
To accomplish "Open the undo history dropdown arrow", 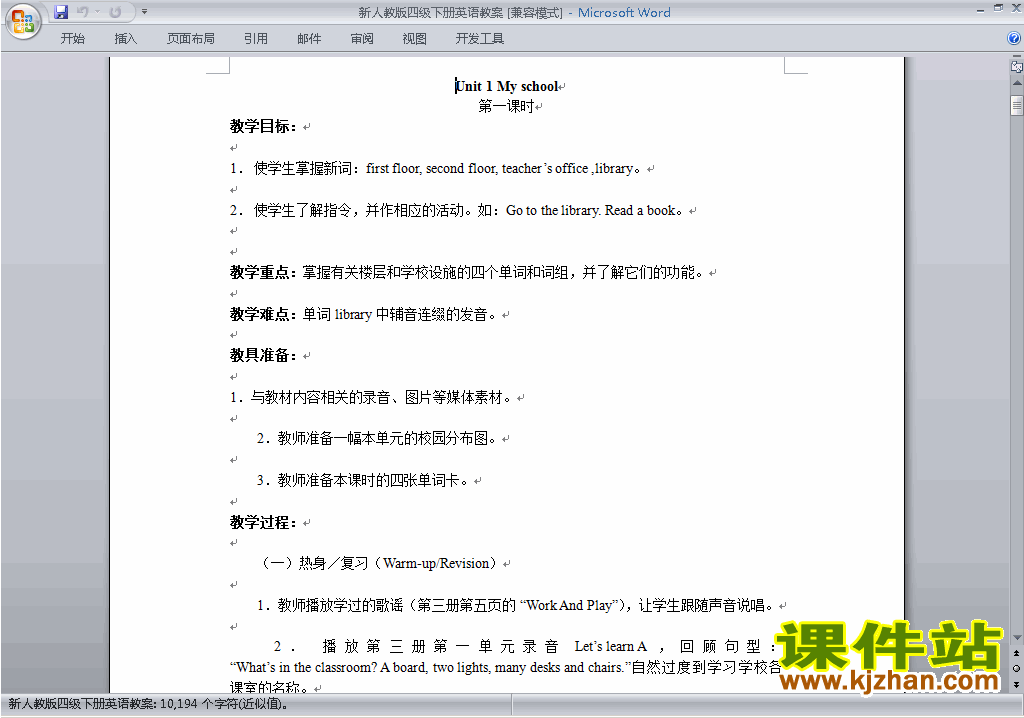I will (x=97, y=12).
